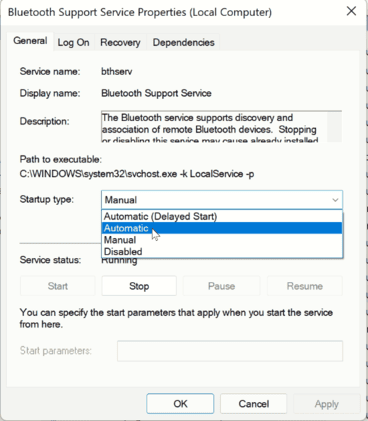
Task: Click the Resume service button
Action: 305,286
